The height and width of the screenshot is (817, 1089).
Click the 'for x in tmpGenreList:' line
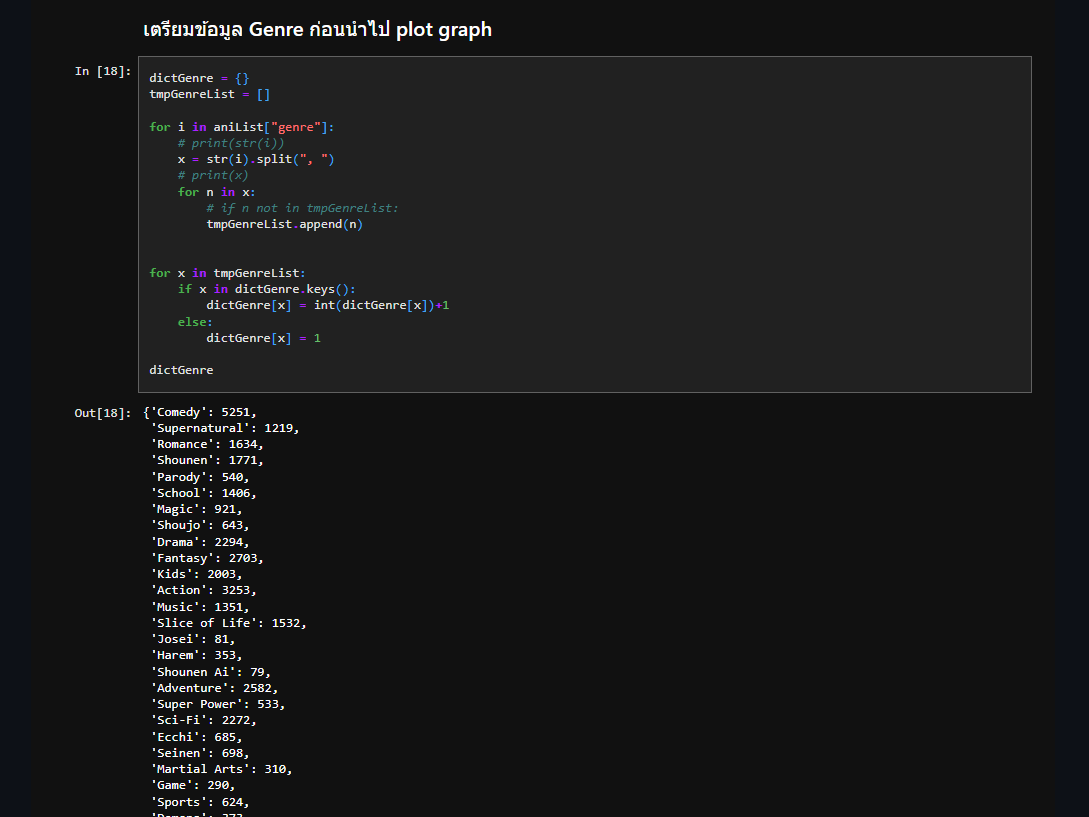tap(227, 273)
